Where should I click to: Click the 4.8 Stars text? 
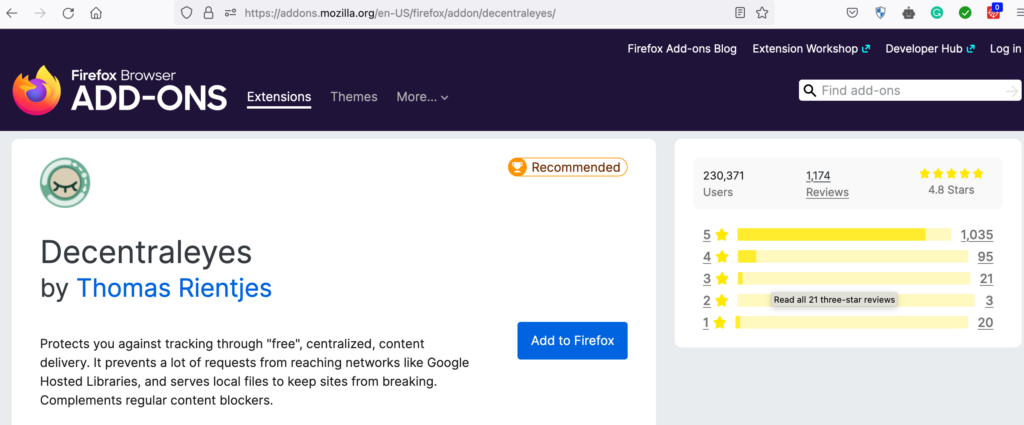(x=951, y=190)
